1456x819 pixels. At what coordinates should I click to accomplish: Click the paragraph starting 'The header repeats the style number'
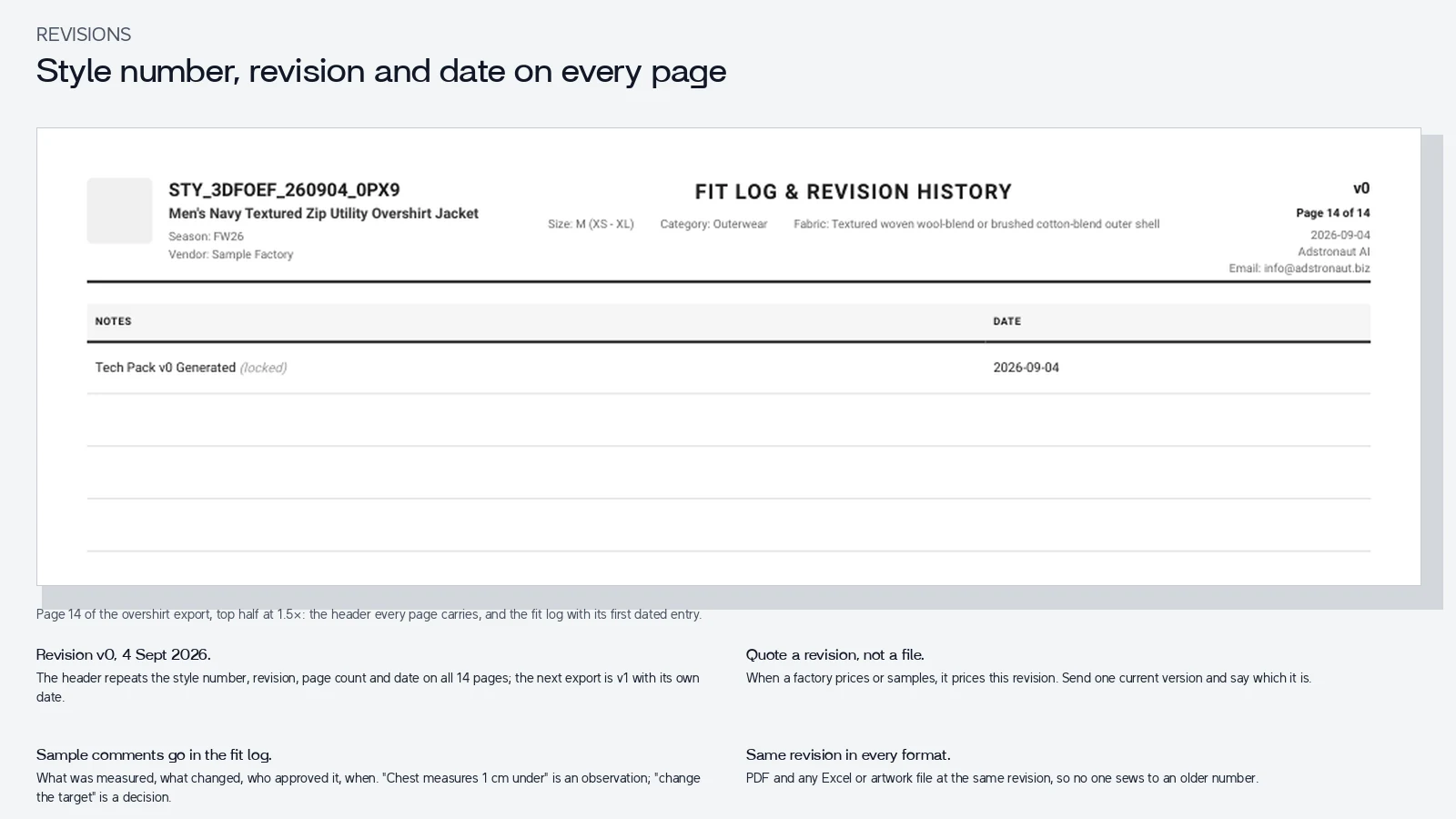[x=368, y=688]
